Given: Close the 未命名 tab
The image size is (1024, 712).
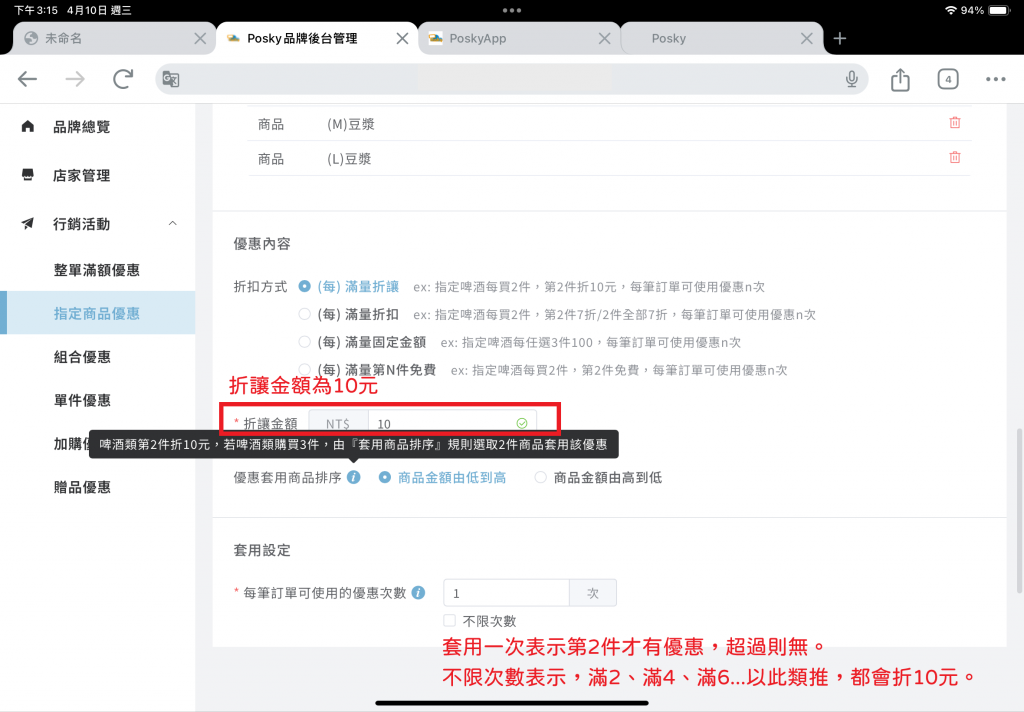Looking at the screenshot, I should click(x=200, y=39).
